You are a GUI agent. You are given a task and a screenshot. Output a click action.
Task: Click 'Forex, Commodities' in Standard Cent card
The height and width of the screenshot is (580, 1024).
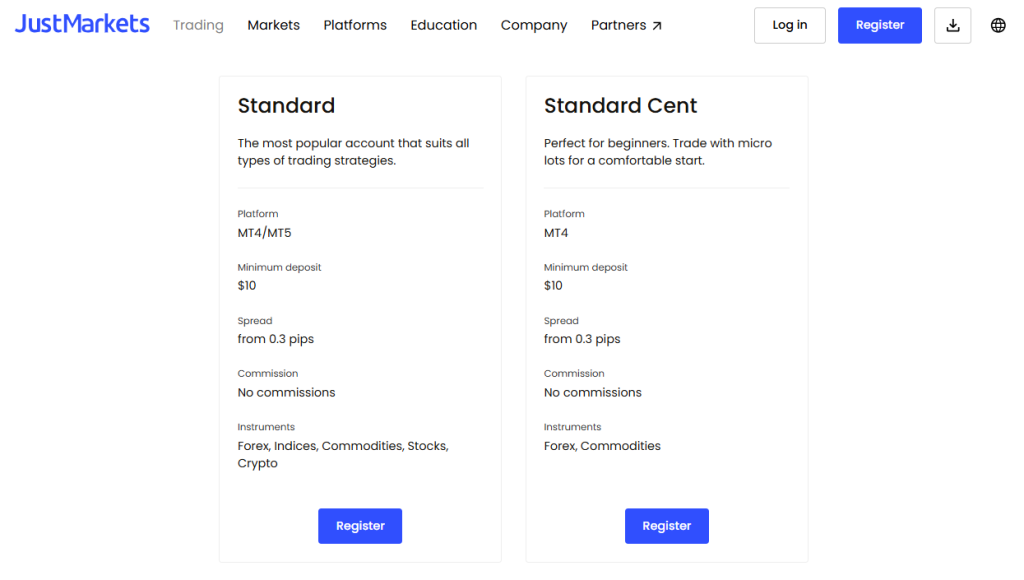coord(602,446)
